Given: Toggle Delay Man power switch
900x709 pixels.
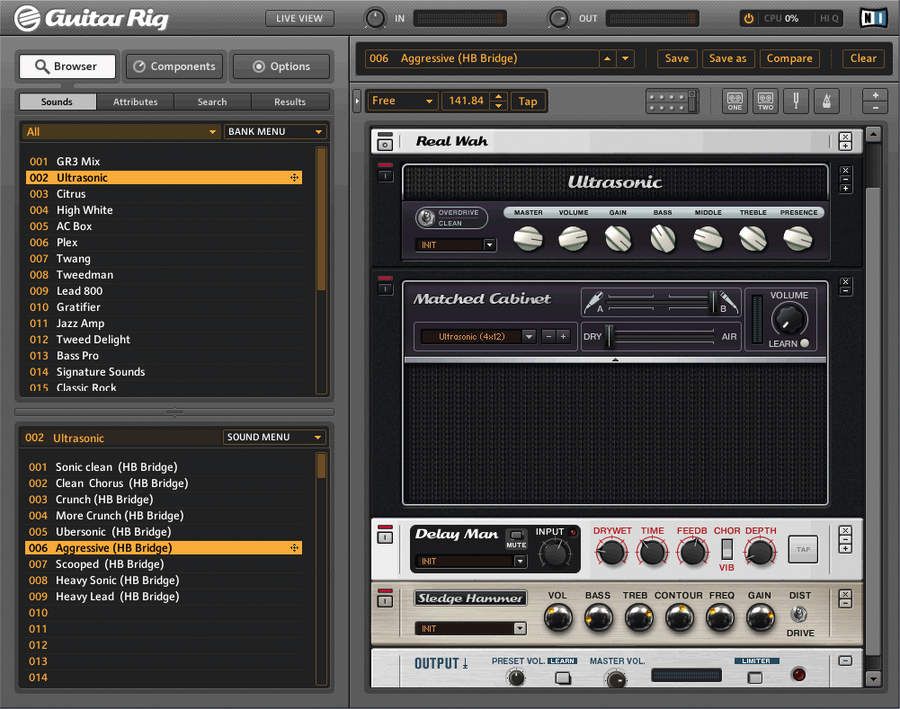Looking at the screenshot, I should 386,536.
